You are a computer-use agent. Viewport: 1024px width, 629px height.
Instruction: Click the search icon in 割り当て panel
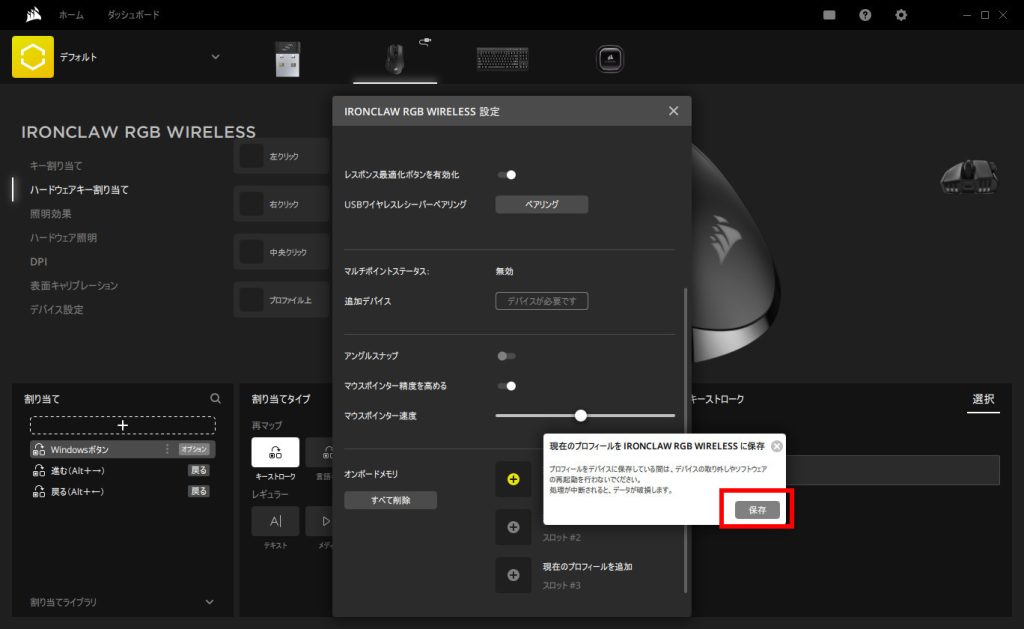[x=216, y=398]
